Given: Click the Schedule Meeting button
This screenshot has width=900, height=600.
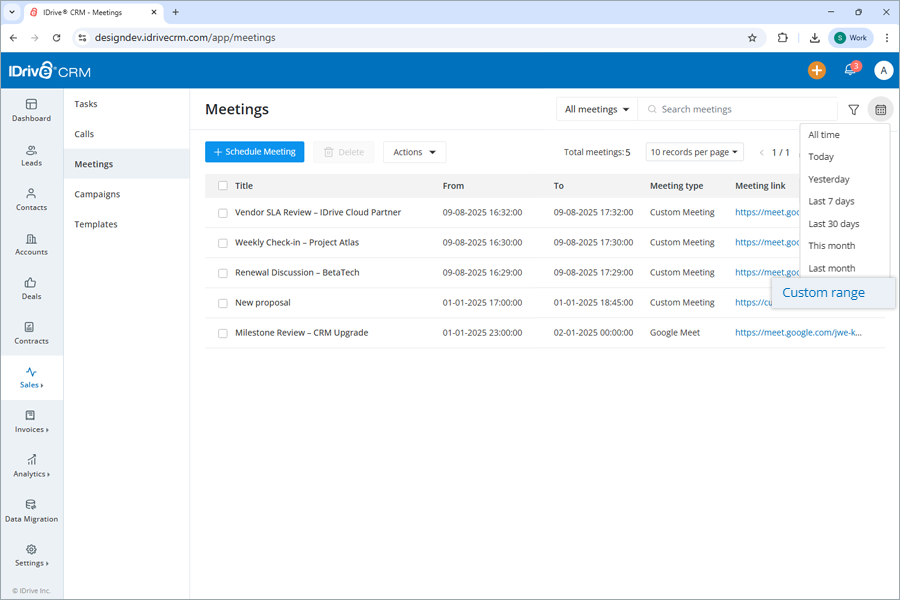Looking at the screenshot, I should (x=254, y=152).
